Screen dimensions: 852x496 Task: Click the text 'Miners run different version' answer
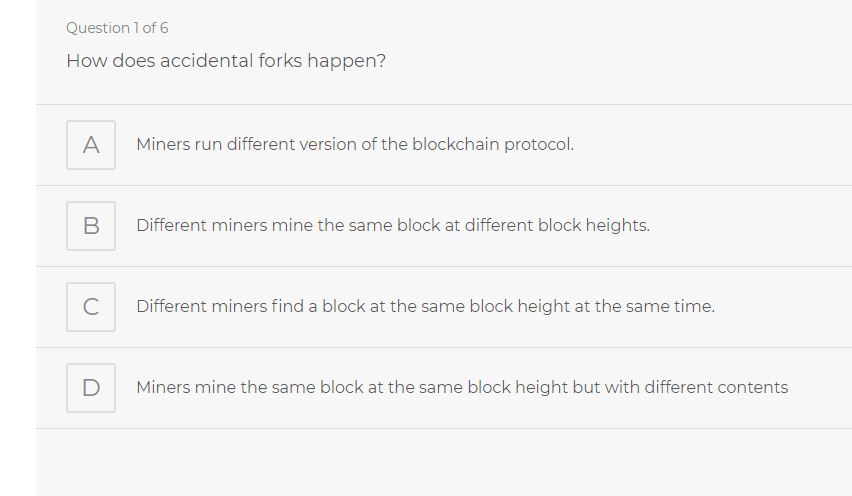[x=355, y=145]
